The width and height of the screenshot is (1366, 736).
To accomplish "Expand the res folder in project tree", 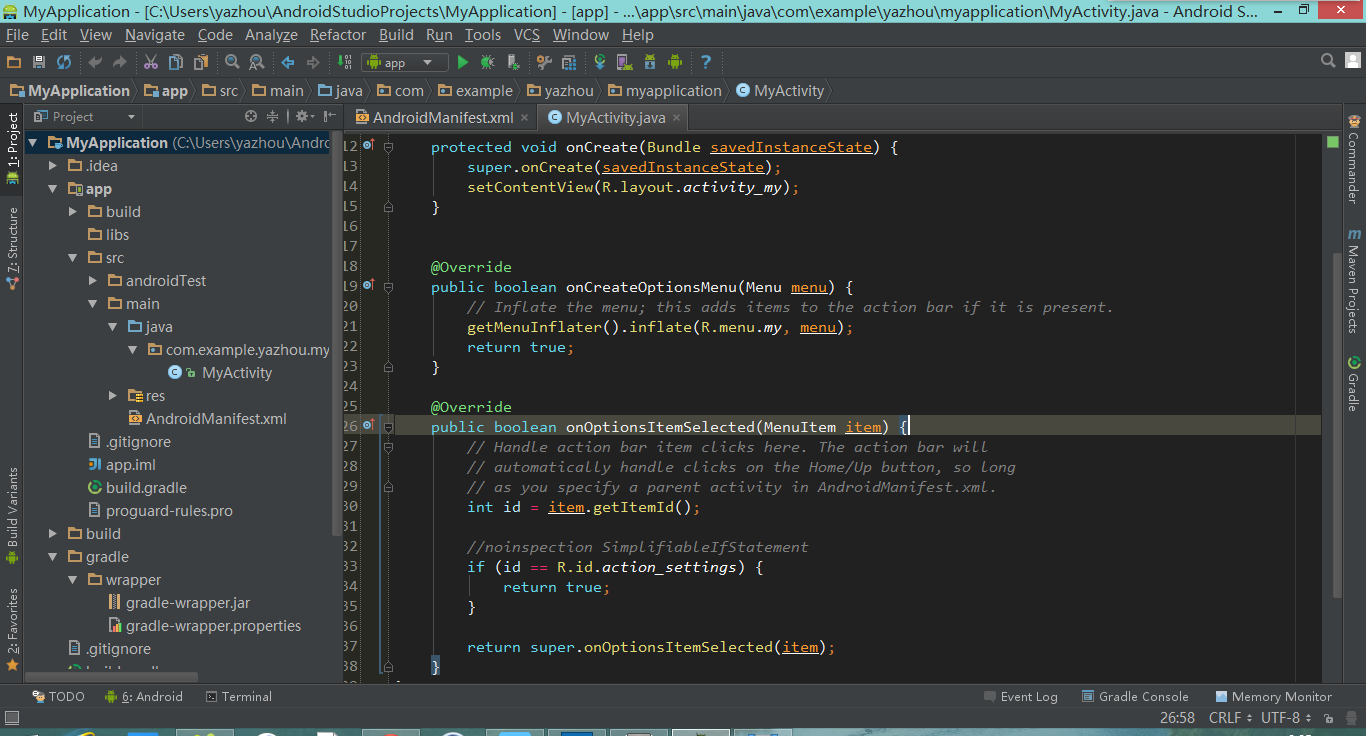I will click(x=113, y=396).
